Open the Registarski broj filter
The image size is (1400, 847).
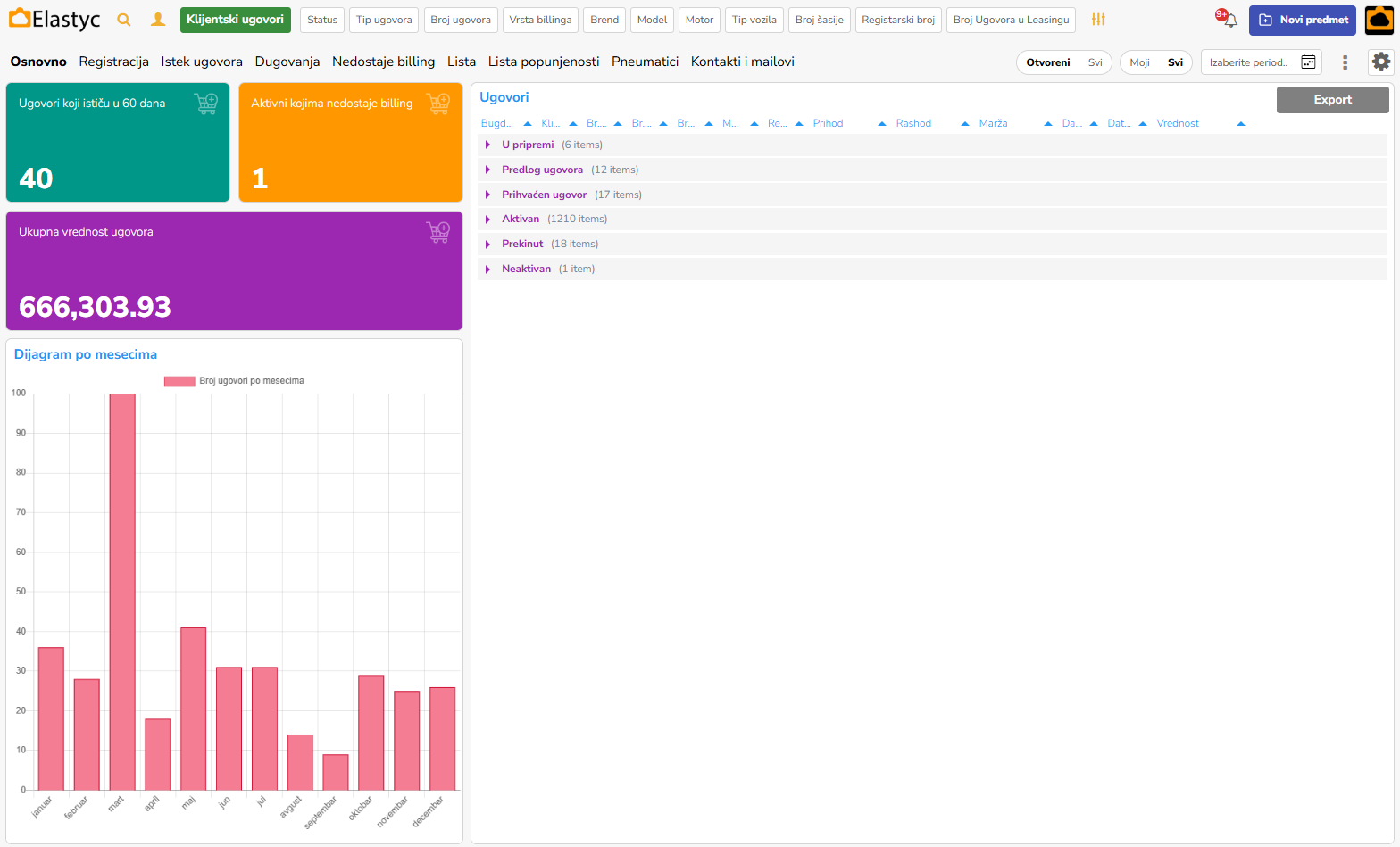898,20
